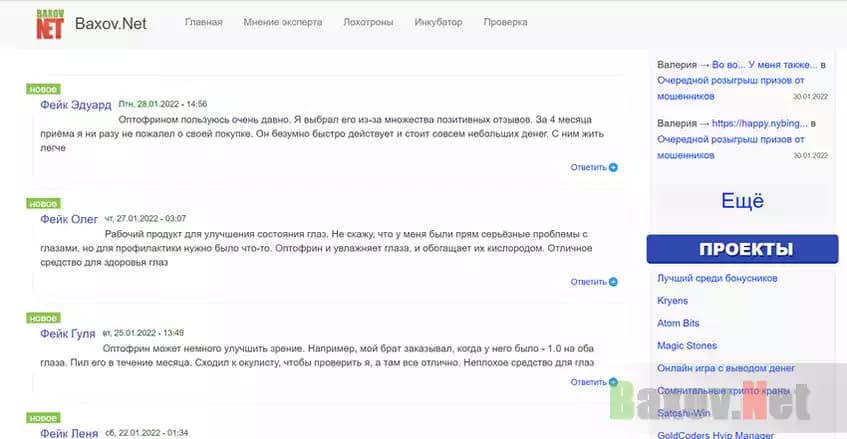
Task: Click reply arrow icon under Фейк Олег's comment
Action: (613, 282)
